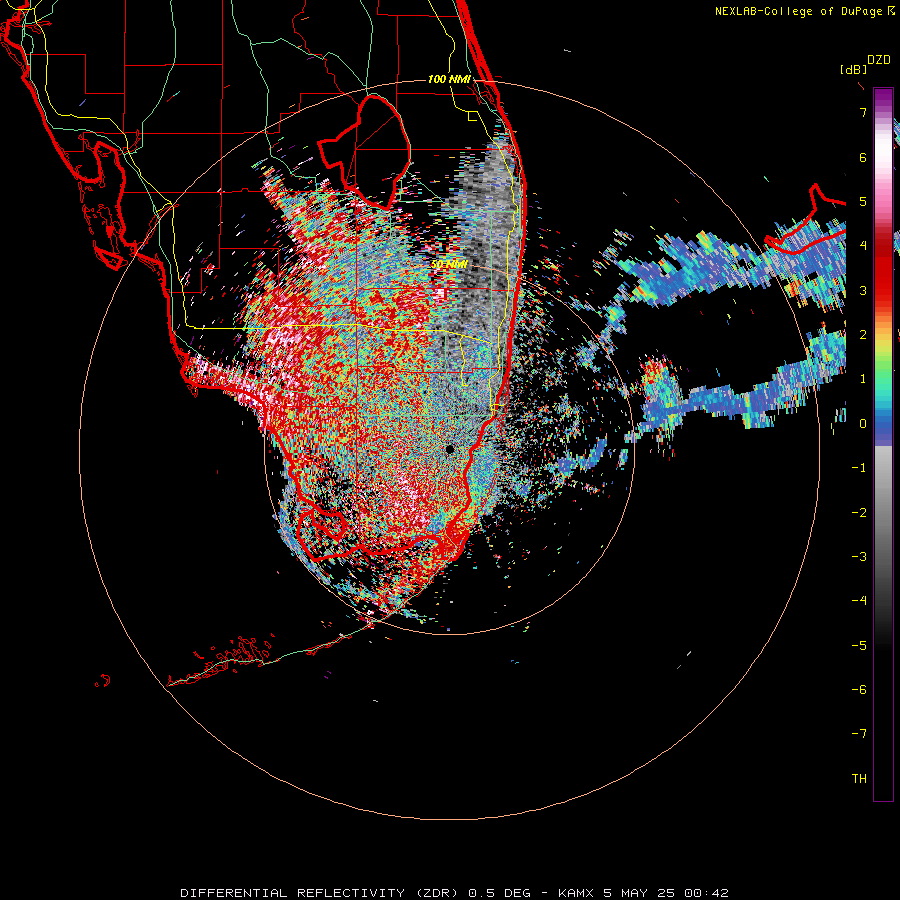The height and width of the screenshot is (900, 900).
Task: Click the -4 dB label on the color scale
Action: click(859, 601)
